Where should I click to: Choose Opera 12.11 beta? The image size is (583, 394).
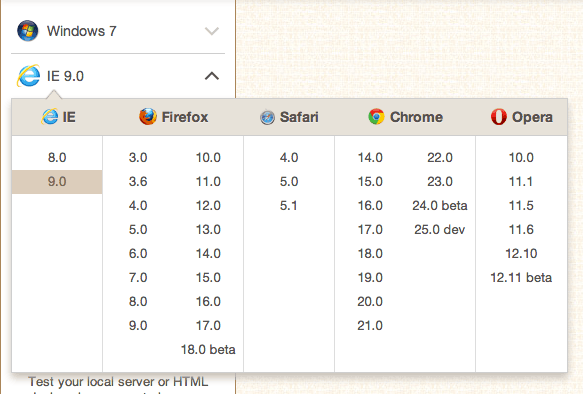point(521,278)
